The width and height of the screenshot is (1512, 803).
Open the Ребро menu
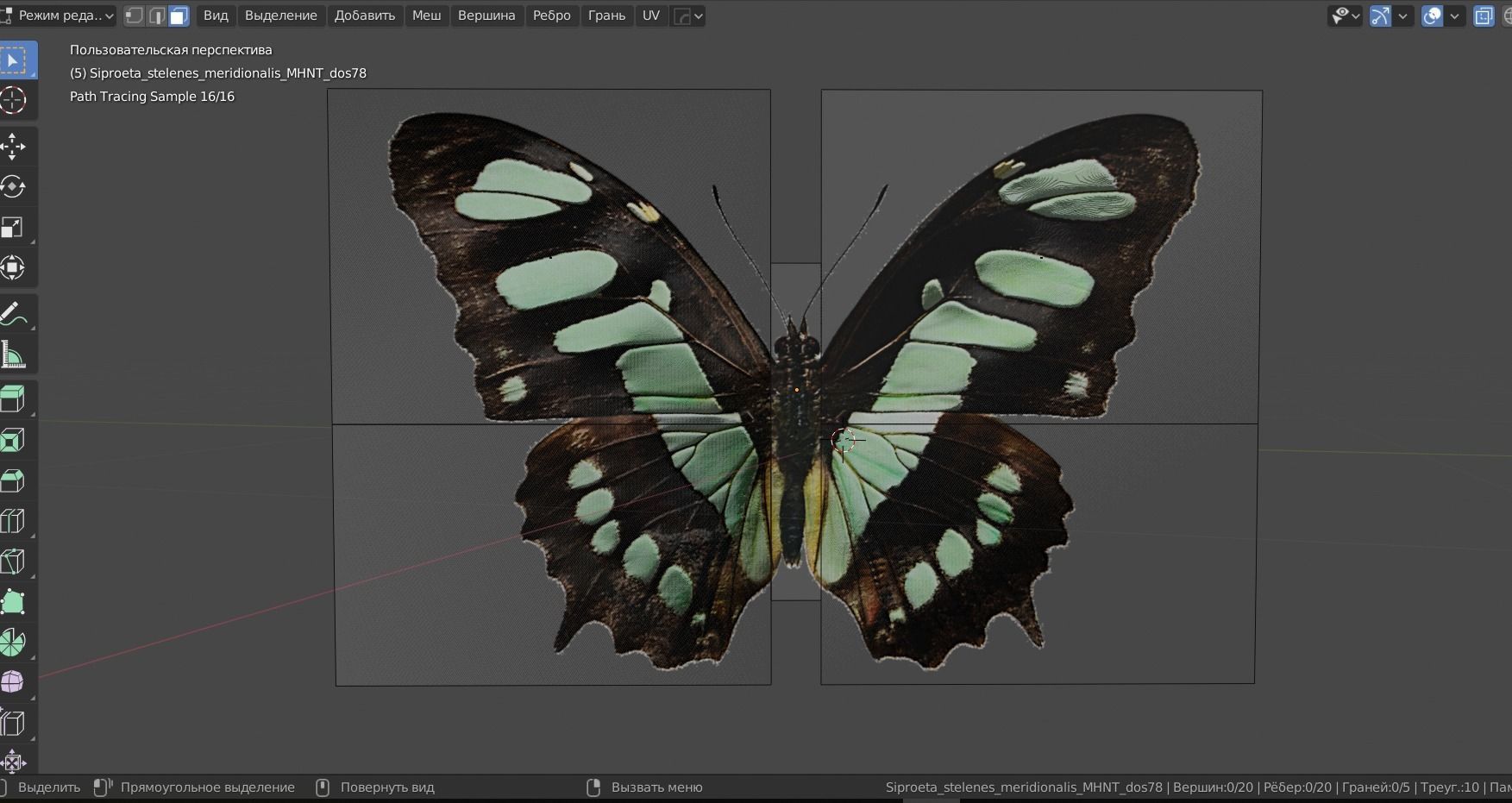(x=552, y=16)
